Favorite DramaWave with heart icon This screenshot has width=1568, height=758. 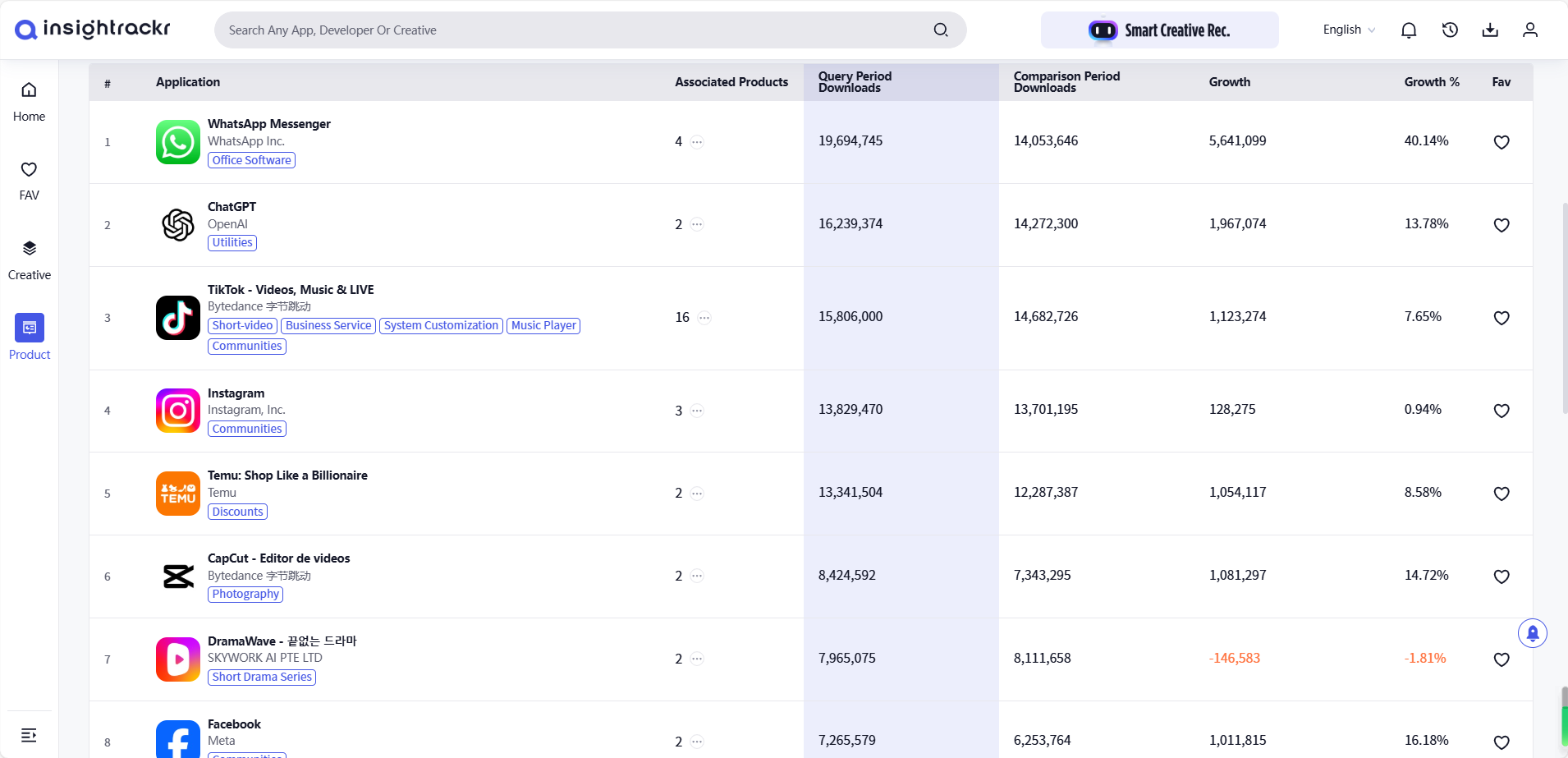[x=1502, y=659]
